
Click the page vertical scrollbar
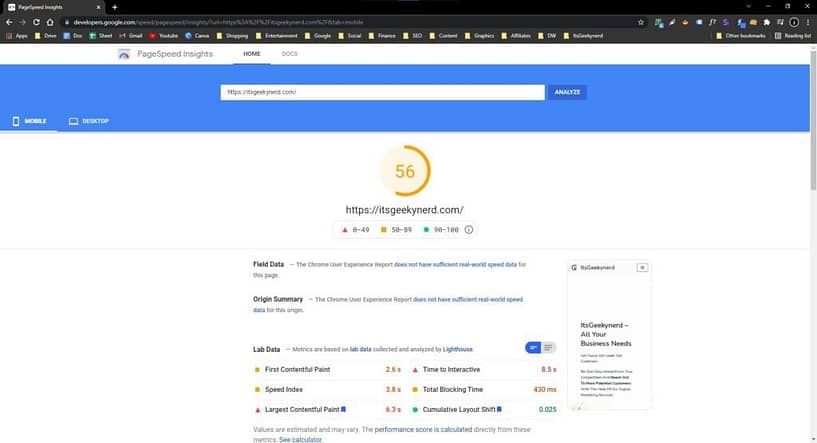[x=813, y=120]
